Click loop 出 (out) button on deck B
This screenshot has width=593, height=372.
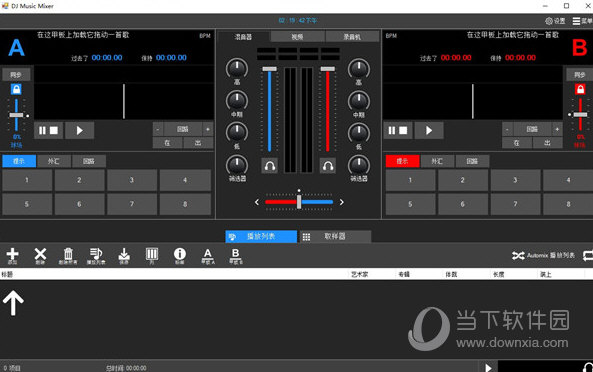click(547, 143)
